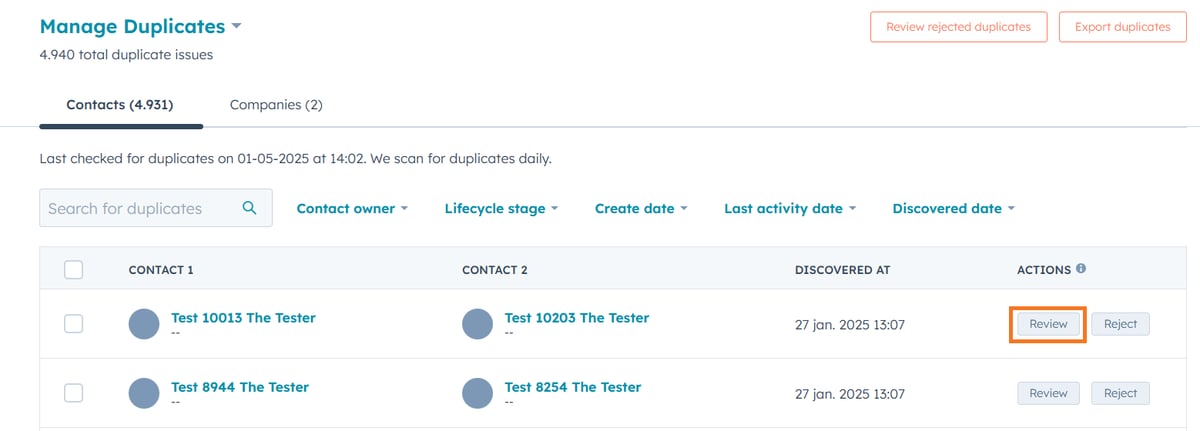
Task: Reject the Test 10013 duplicate pair
Action: (x=1120, y=324)
